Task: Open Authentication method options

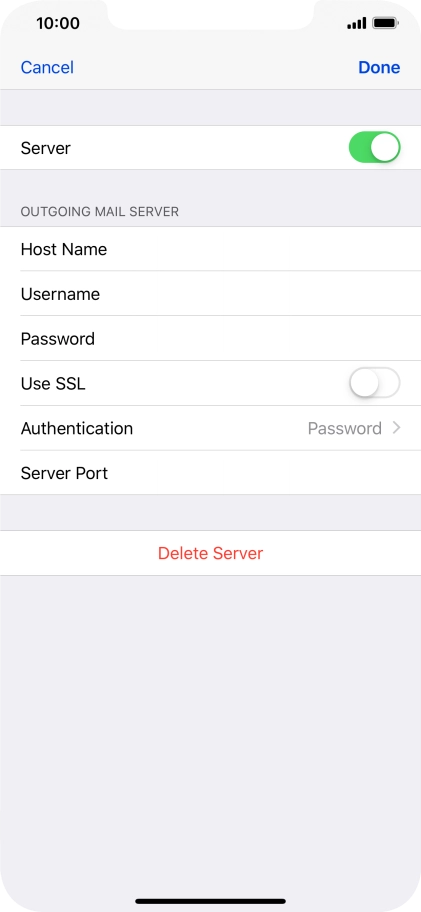Action: [210, 428]
